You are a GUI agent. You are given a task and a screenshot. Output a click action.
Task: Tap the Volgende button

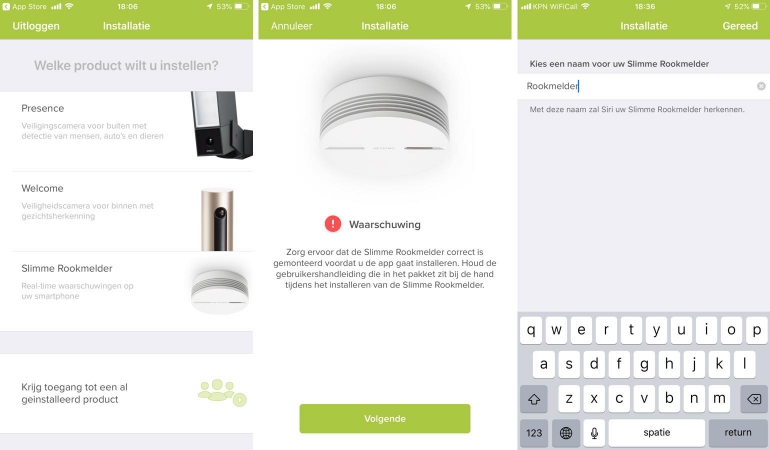pyautogui.click(x=385, y=419)
